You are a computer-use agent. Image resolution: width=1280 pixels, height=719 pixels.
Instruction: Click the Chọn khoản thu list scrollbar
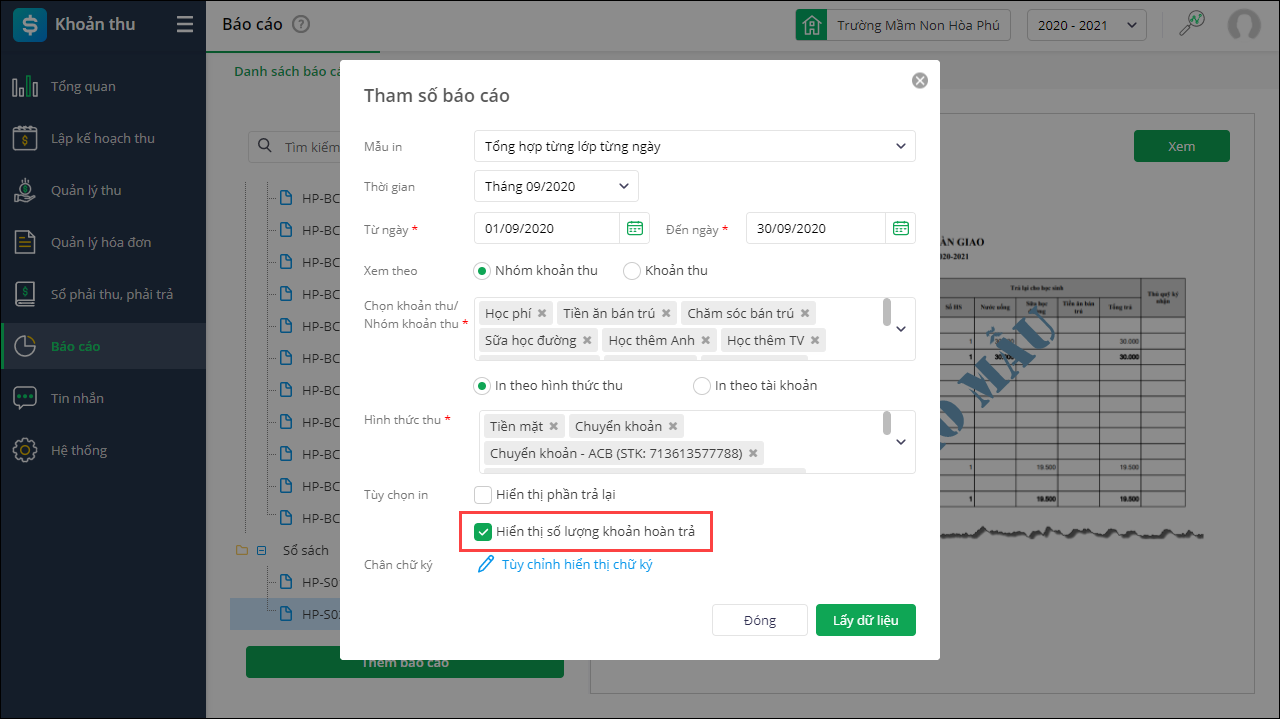coord(887,312)
